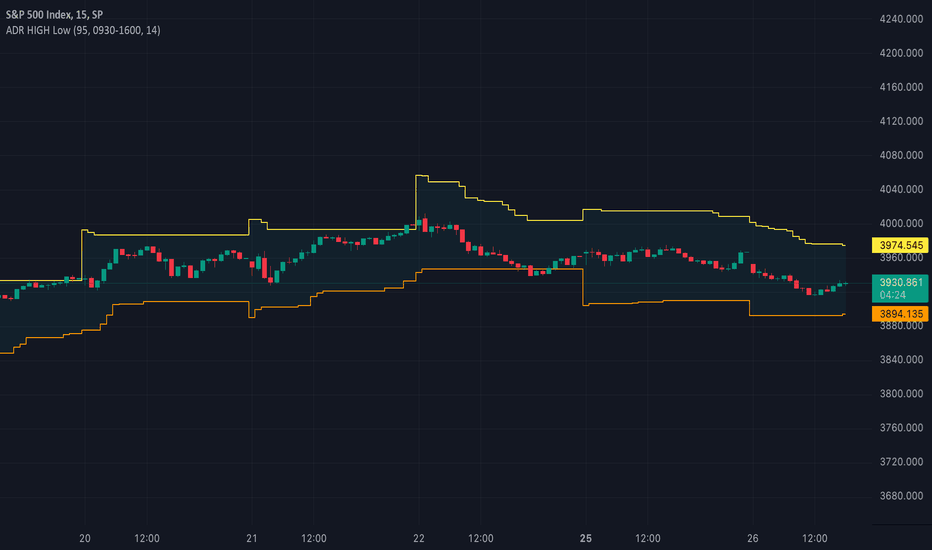Click the 3680.000 price axis value

[901, 496]
